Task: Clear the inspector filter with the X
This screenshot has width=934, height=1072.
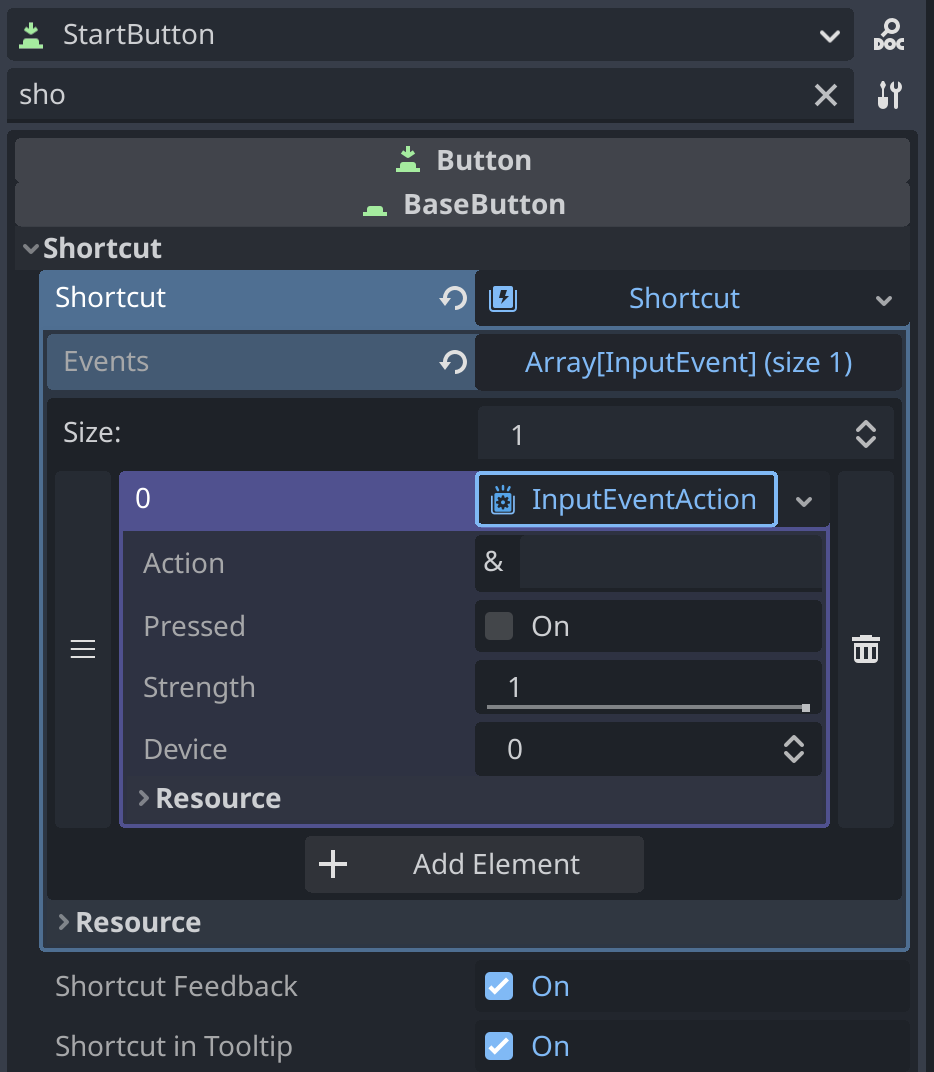Action: [825, 95]
